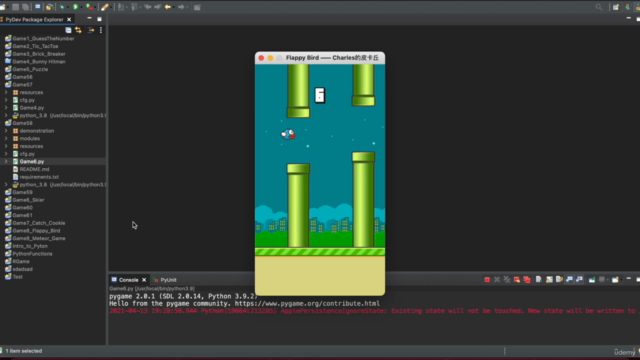Switch to the Console tab
This screenshot has height=360, width=640.
point(129,280)
